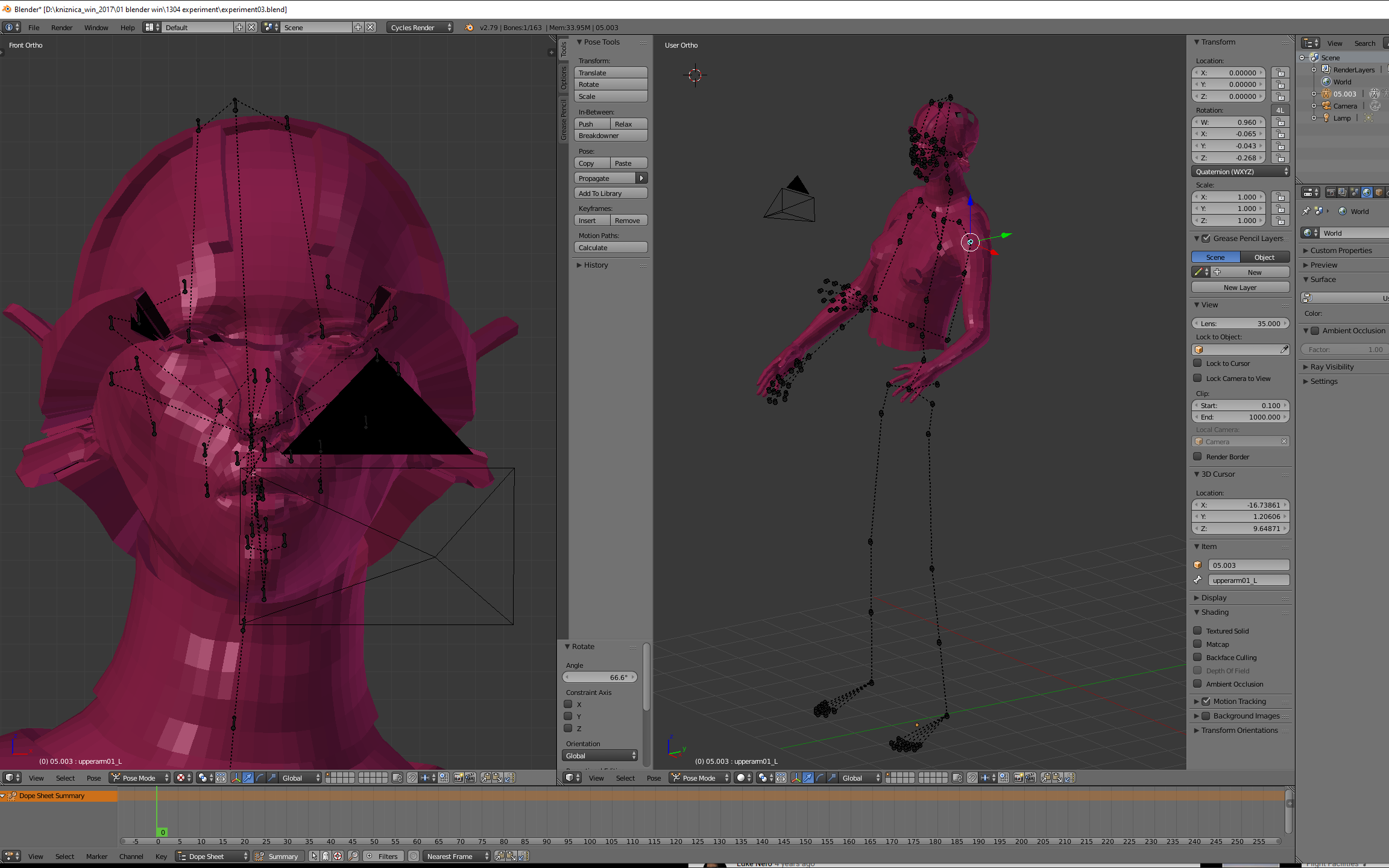Open the Render menu
This screenshot has width=1389, height=868.
pos(61,28)
